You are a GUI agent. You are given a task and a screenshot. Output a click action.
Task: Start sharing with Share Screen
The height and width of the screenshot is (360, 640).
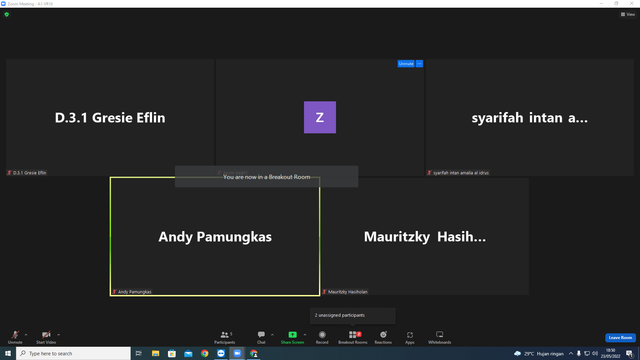tap(292, 337)
